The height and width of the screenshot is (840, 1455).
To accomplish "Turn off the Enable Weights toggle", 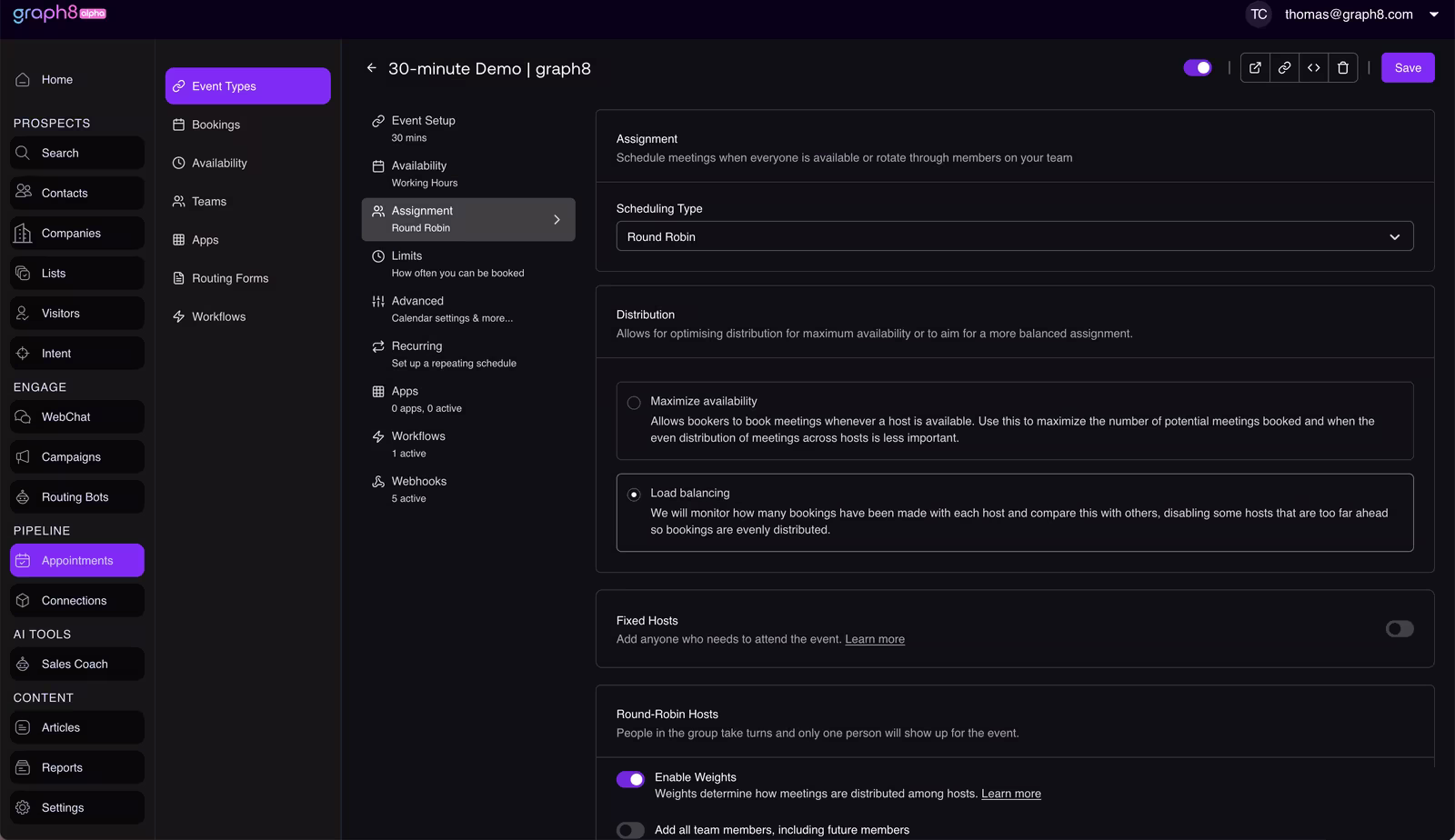I will pos(630,779).
